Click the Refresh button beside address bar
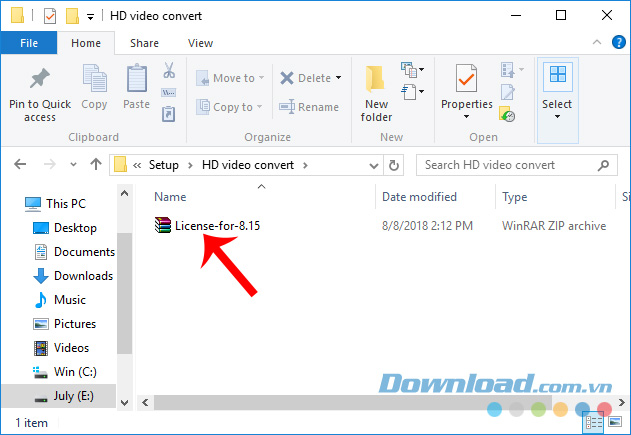Viewport: 631px width, 435px height. (x=394, y=165)
